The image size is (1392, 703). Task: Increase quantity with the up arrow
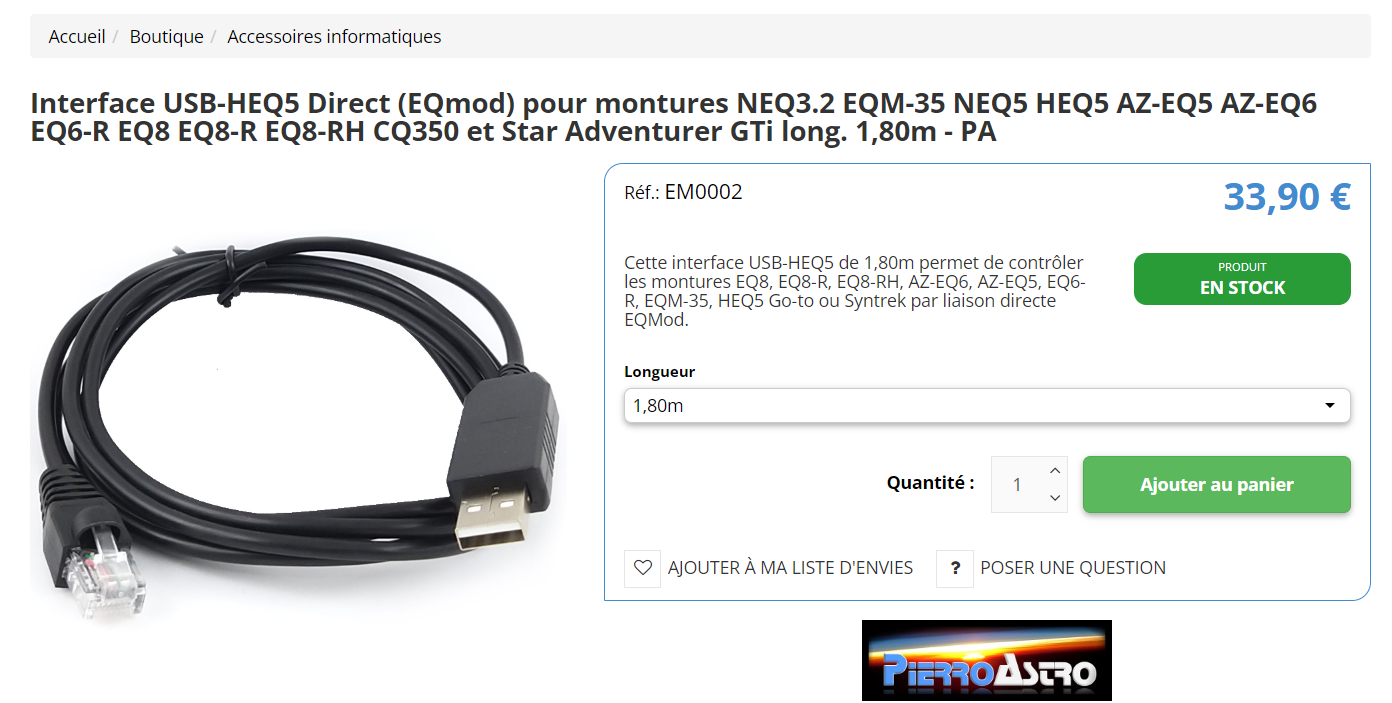[x=1055, y=470]
